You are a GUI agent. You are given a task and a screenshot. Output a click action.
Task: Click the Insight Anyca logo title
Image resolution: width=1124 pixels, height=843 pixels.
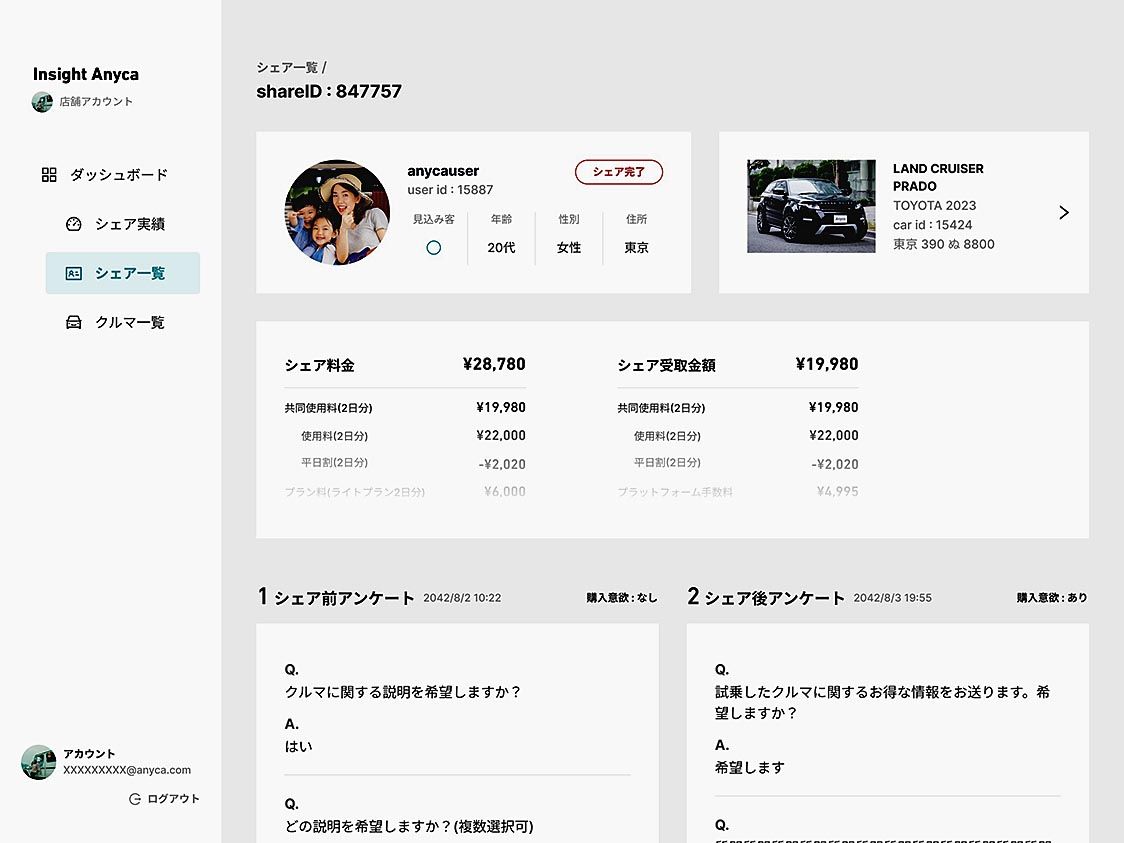(x=86, y=74)
